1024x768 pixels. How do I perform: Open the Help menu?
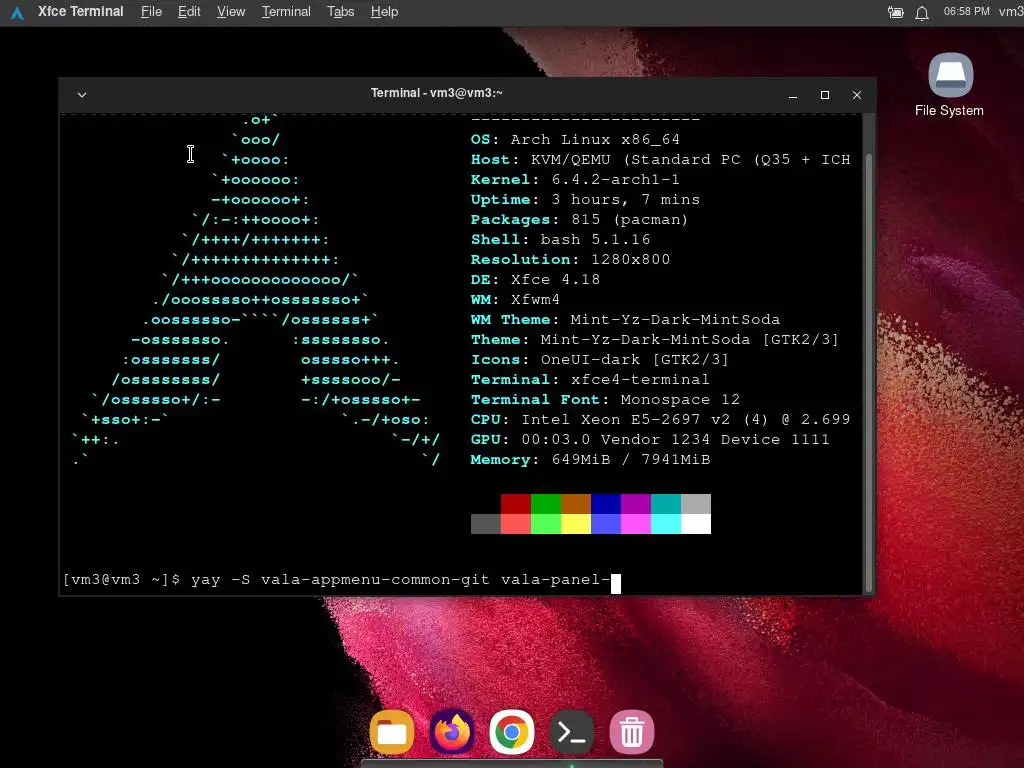coord(384,12)
